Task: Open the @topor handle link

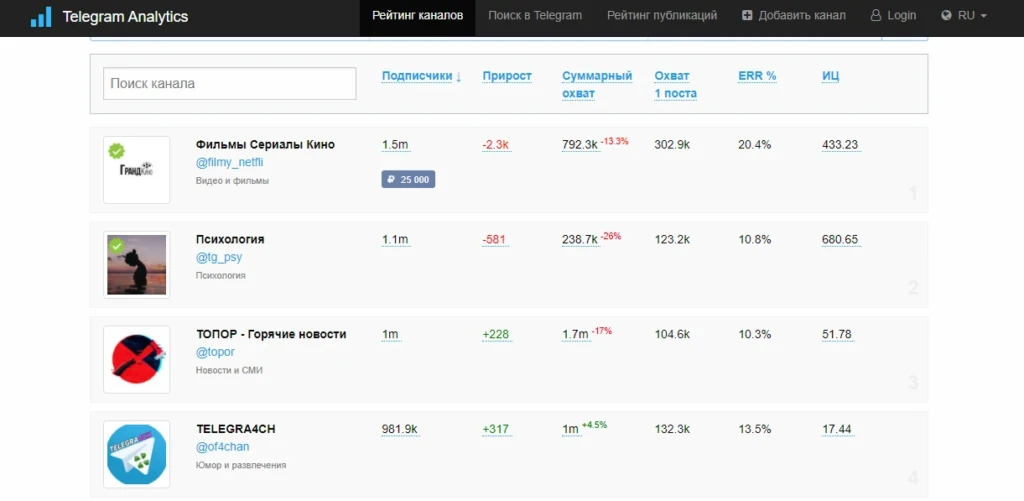Action: click(x=215, y=352)
